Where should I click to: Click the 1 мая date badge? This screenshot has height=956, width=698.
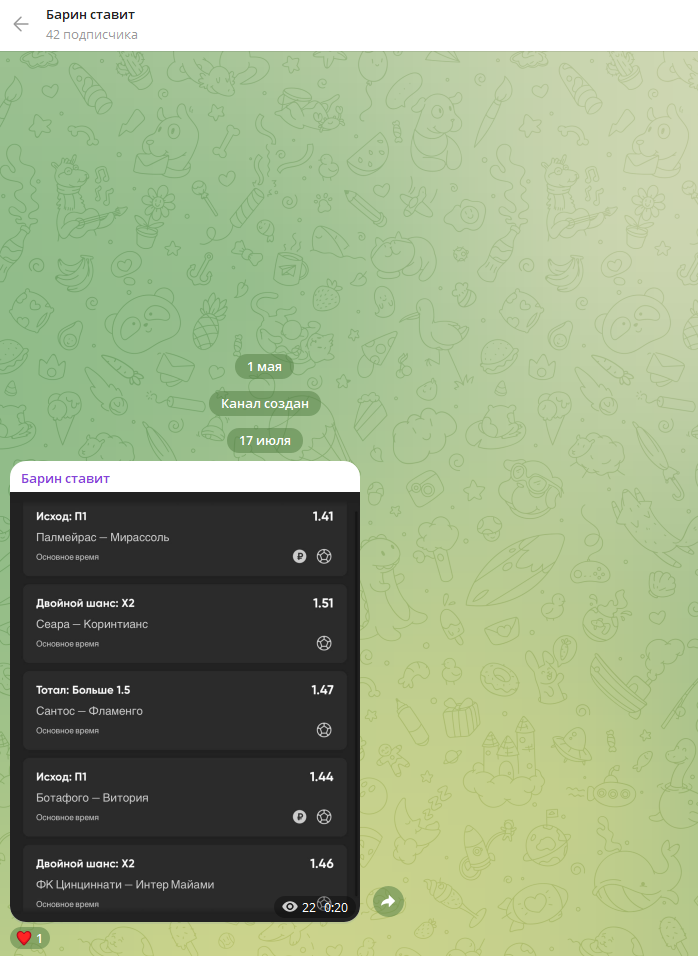point(265,367)
